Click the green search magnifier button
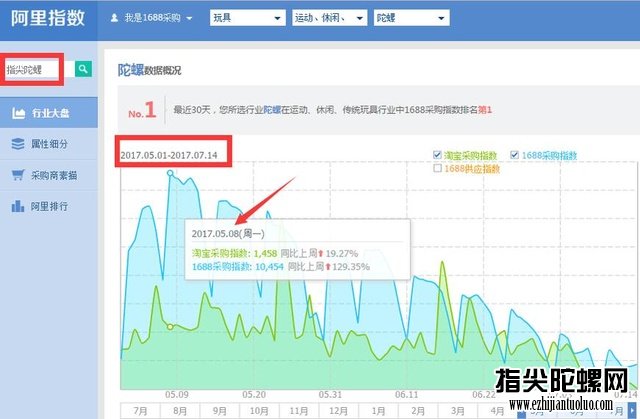640x419 pixels. coord(83,69)
